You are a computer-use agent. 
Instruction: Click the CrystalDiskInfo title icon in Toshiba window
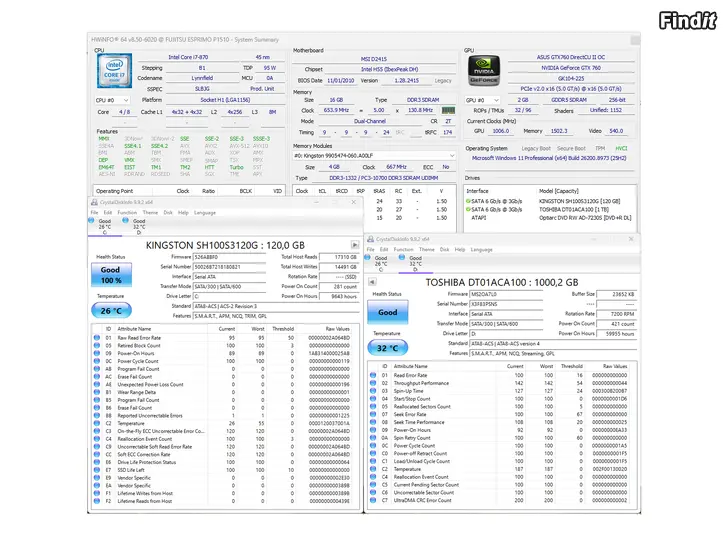[370, 239]
